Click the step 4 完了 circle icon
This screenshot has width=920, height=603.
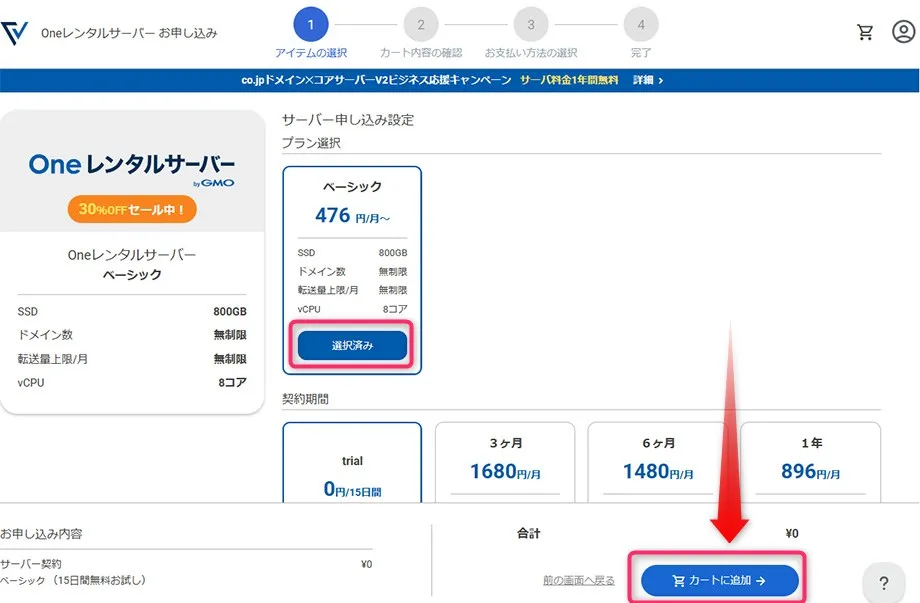coord(640,25)
